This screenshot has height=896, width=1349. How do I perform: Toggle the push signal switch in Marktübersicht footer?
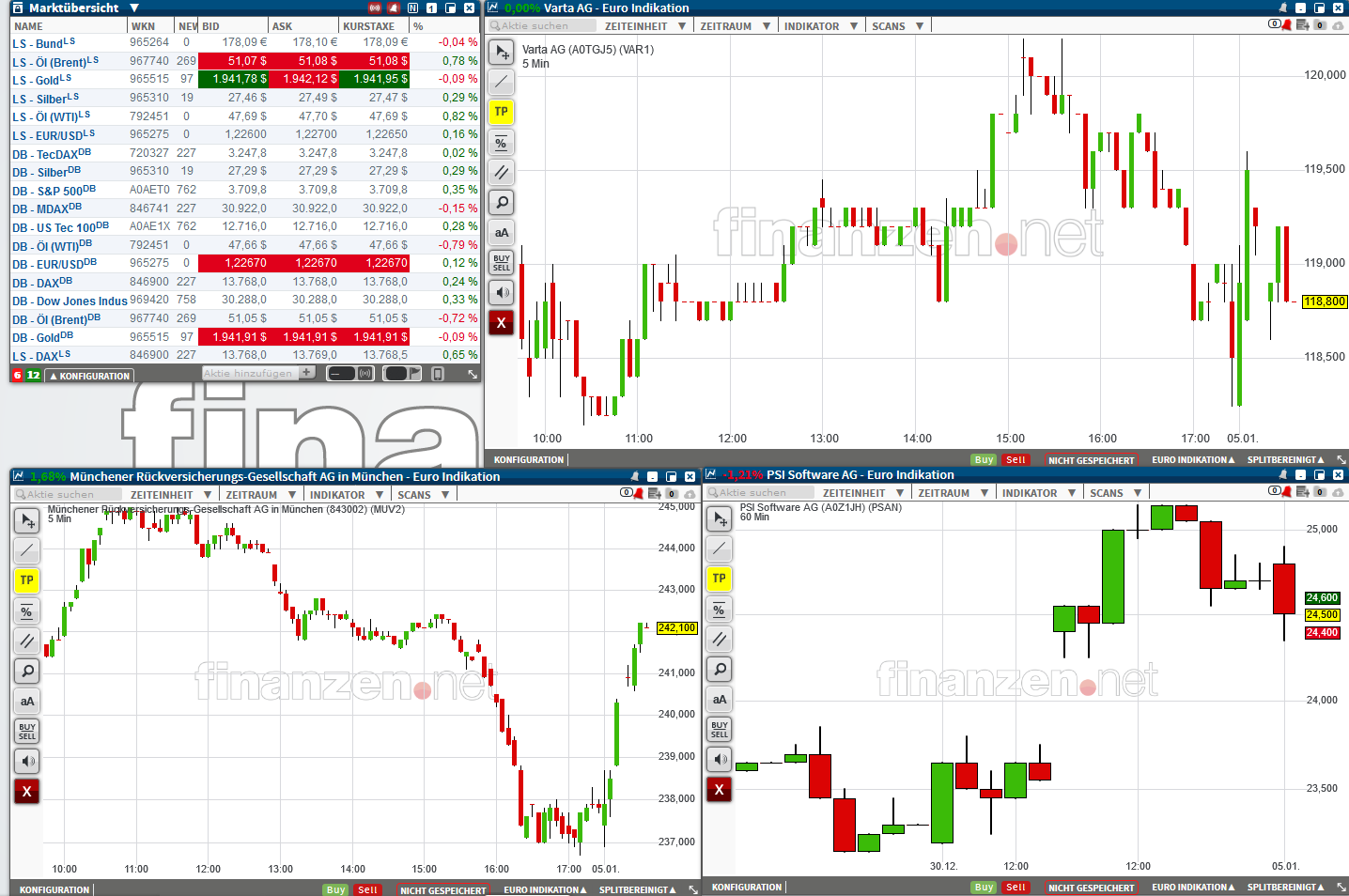point(350,374)
